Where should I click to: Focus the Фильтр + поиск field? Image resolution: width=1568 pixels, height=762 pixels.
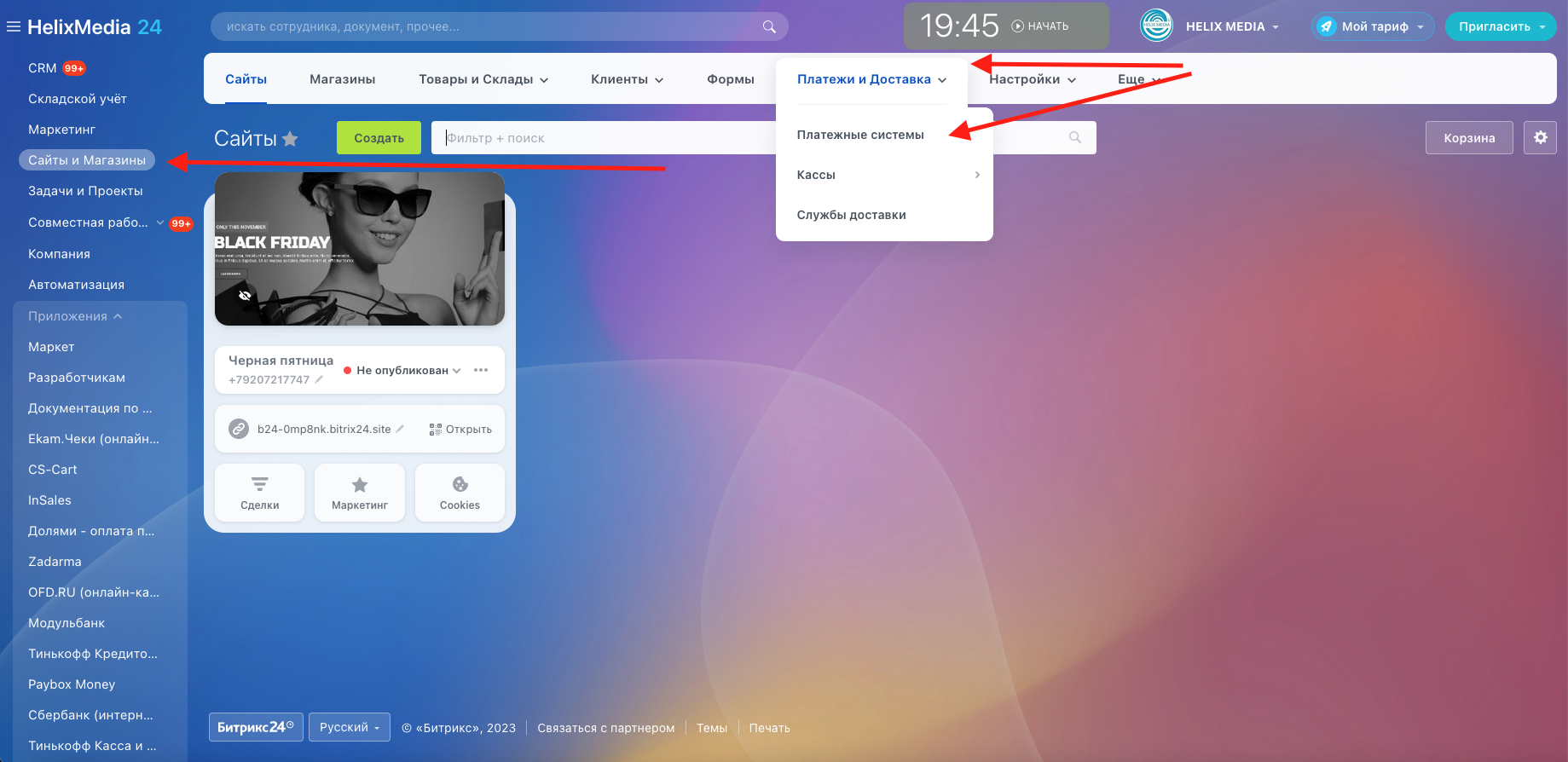(763, 137)
